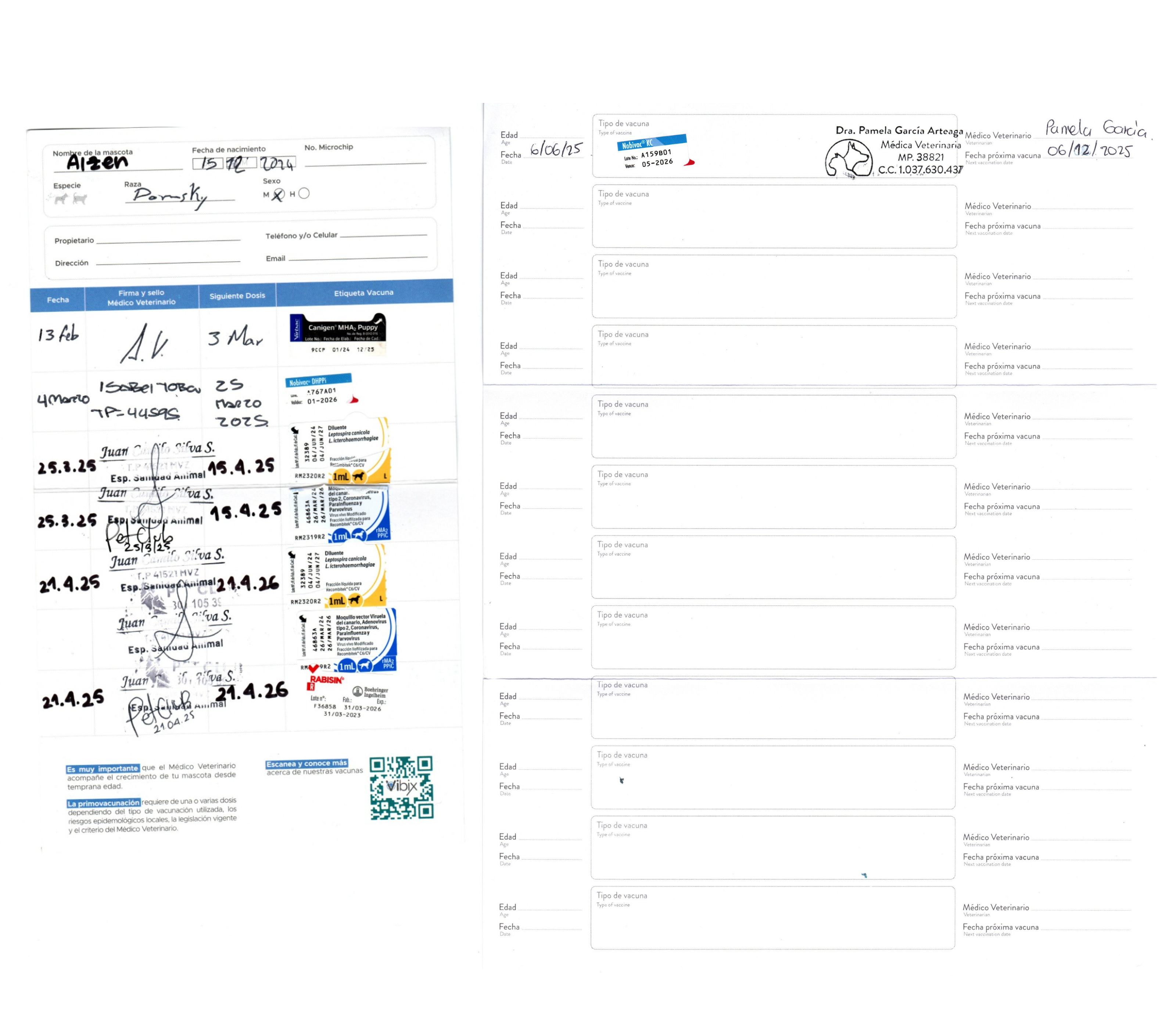Click the Vibix QR code

coord(401,787)
